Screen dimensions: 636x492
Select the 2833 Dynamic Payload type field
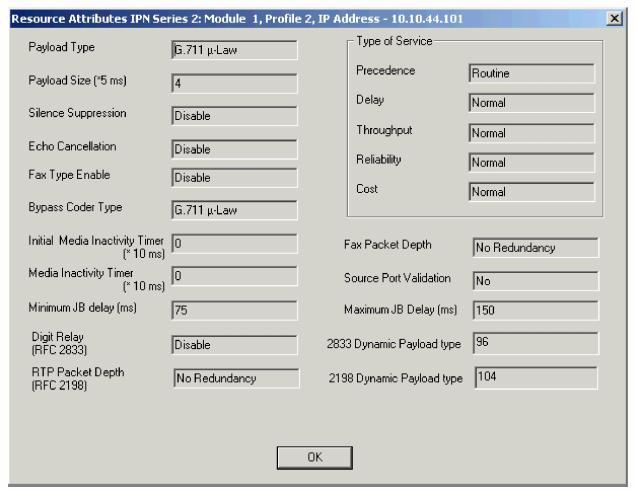[x=533, y=345]
